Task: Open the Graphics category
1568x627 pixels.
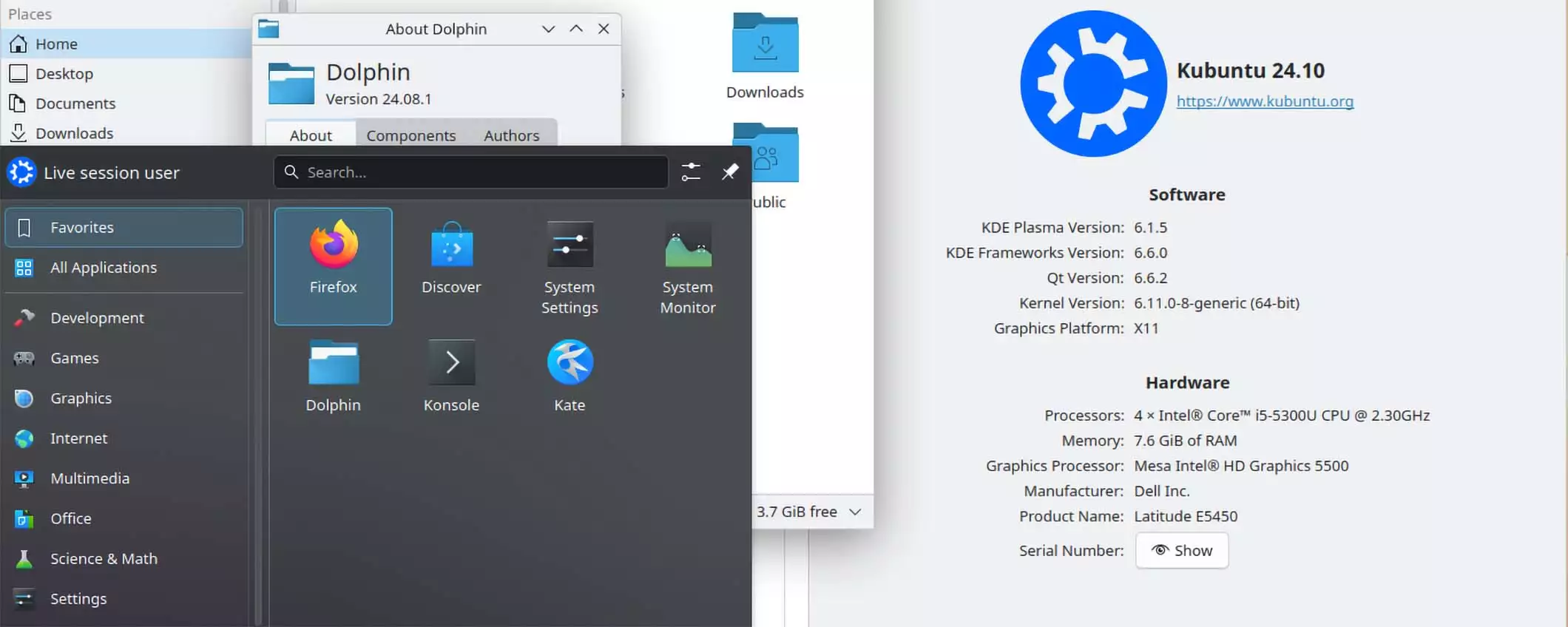Action: coord(124,398)
